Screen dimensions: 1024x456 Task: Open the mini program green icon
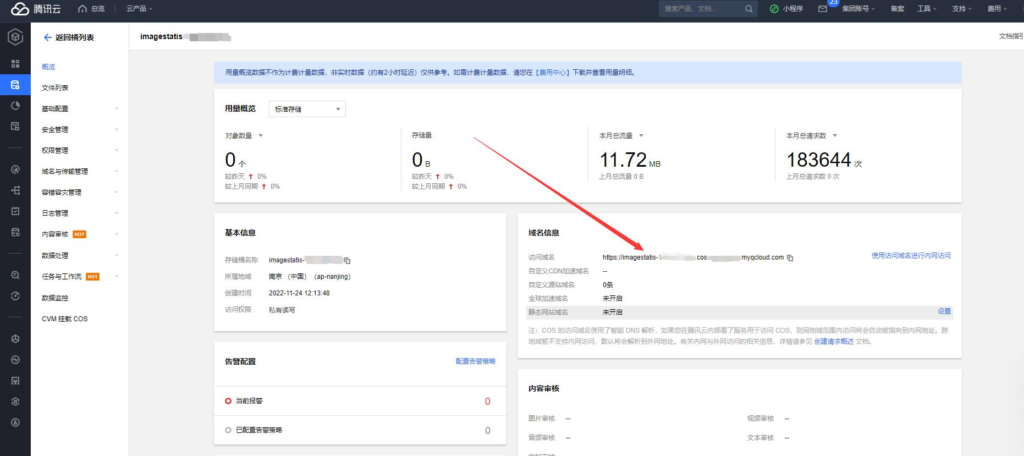774,9
